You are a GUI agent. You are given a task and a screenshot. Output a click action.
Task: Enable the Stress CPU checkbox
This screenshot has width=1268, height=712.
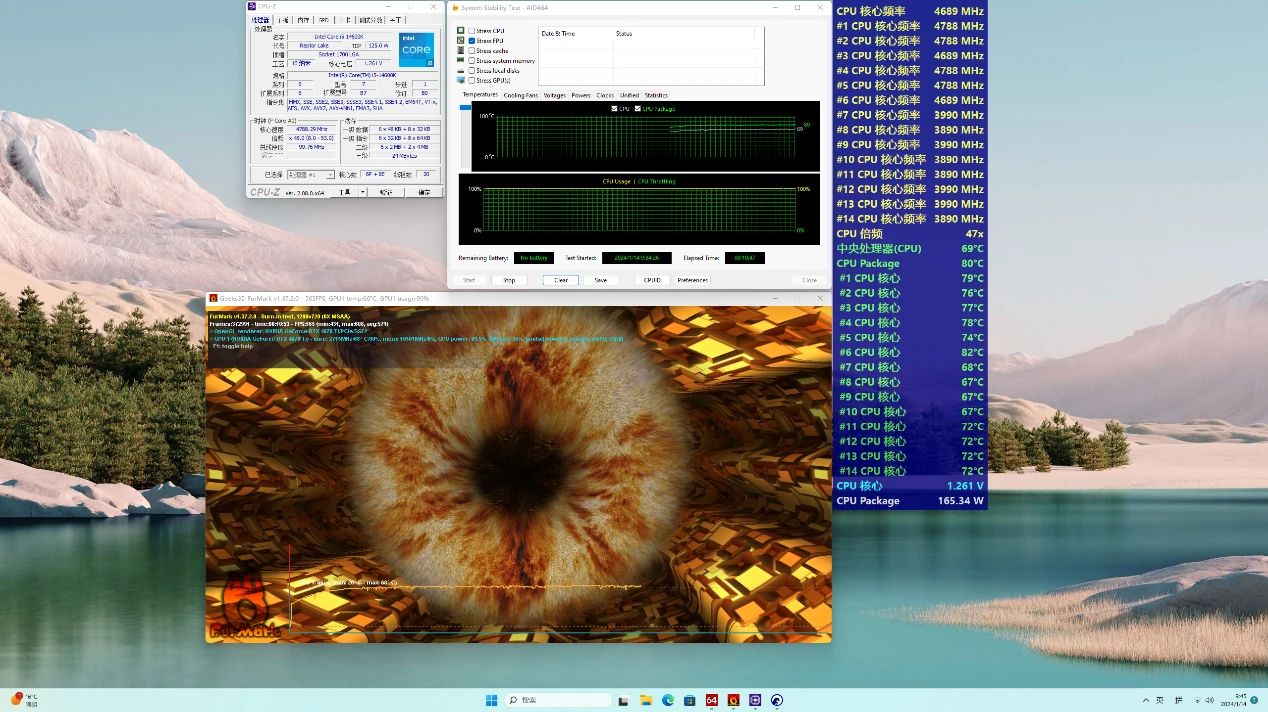(x=472, y=31)
